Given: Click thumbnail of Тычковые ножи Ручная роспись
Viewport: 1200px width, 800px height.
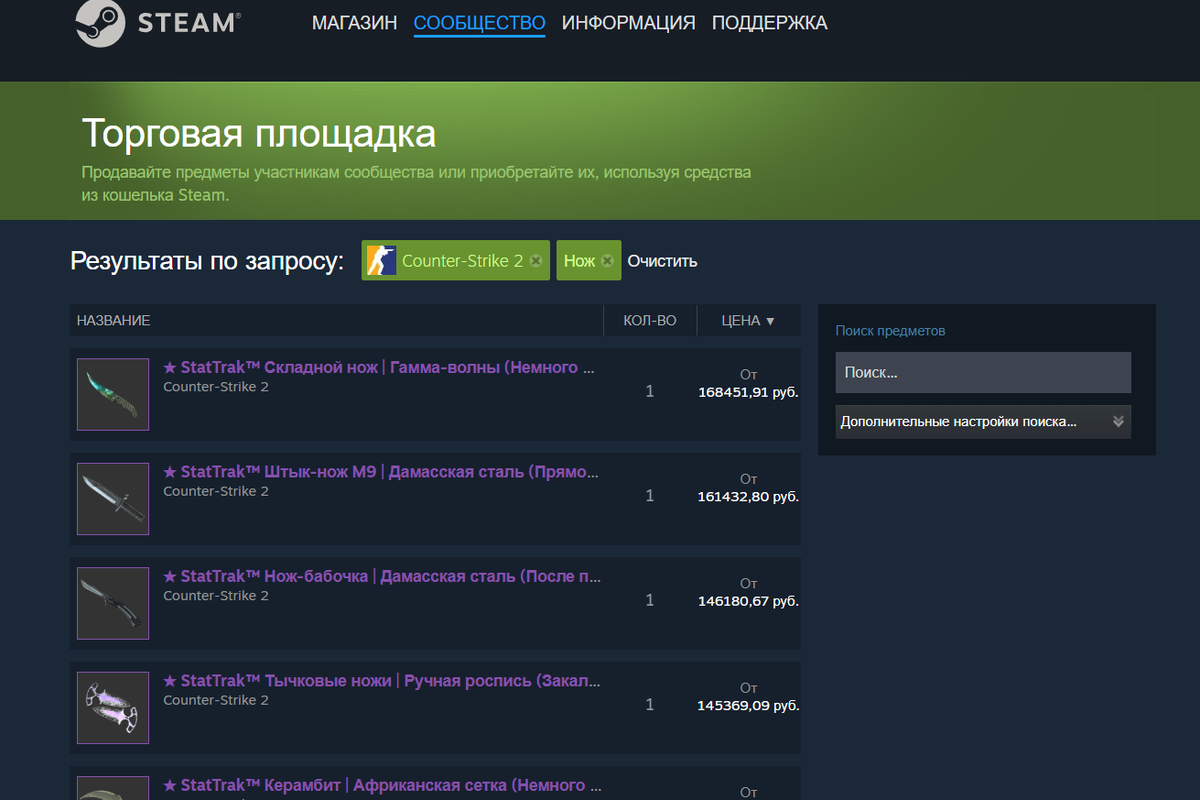Looking at the screenshot, I should point(112,707).
